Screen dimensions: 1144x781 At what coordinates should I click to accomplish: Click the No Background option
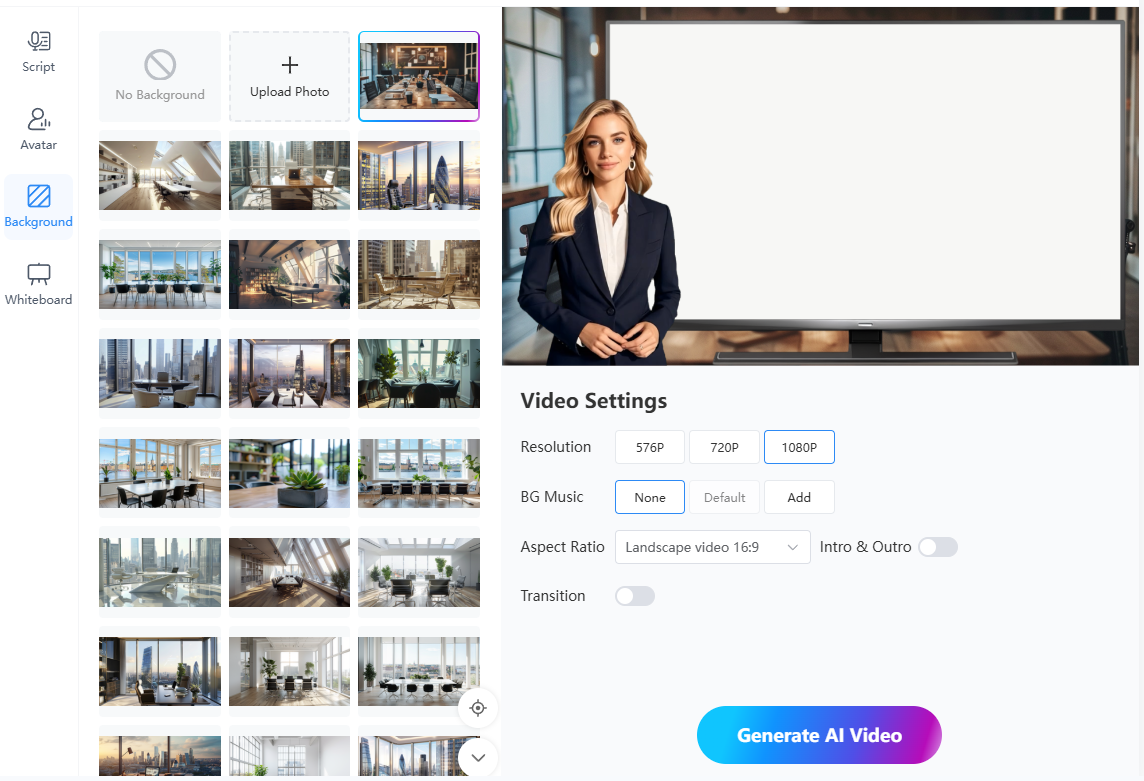tap(160, 76)
